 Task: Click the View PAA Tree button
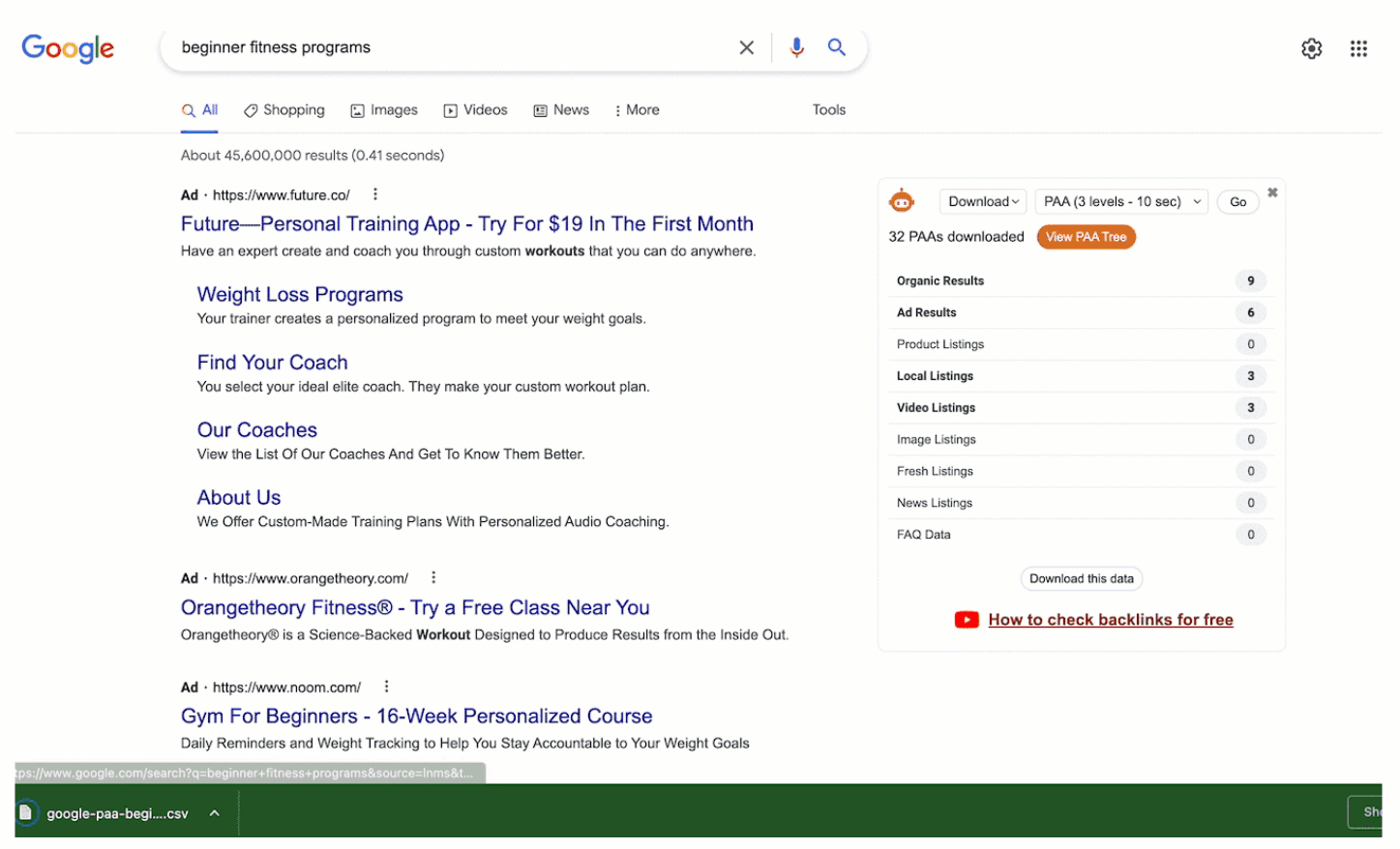[1085, 237]
